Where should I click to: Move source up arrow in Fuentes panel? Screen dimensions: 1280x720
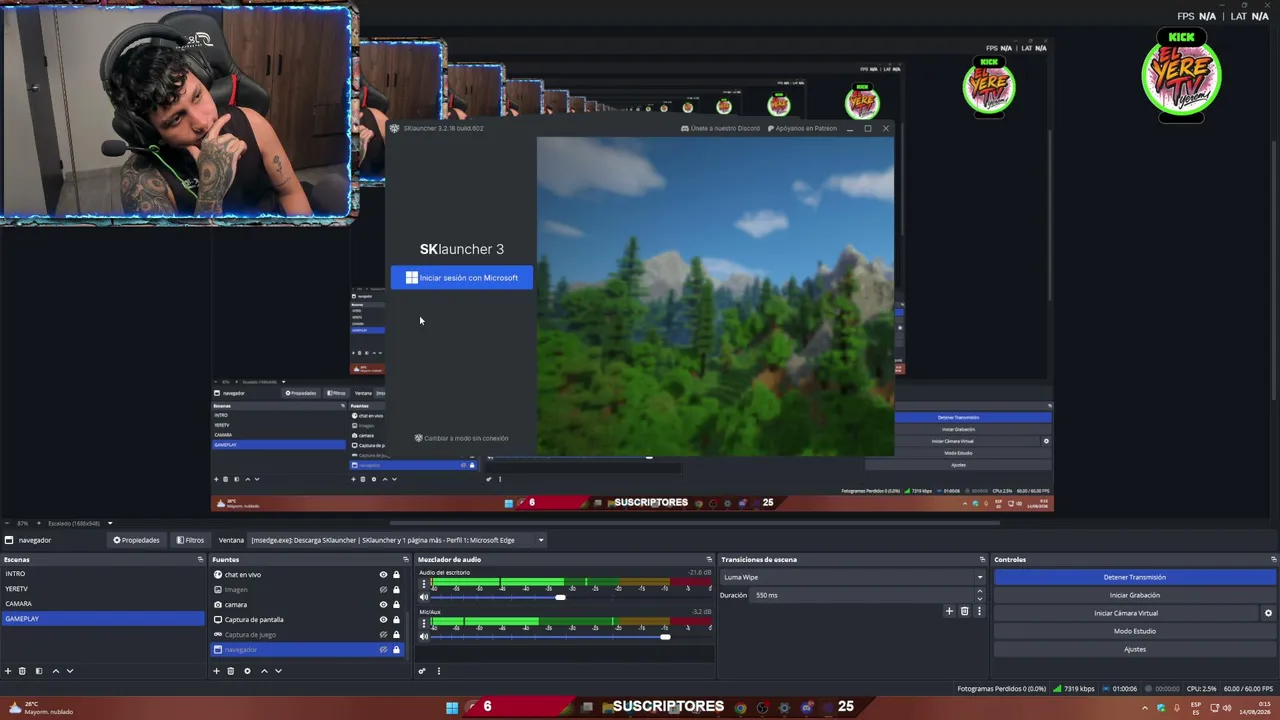point(264,671)
